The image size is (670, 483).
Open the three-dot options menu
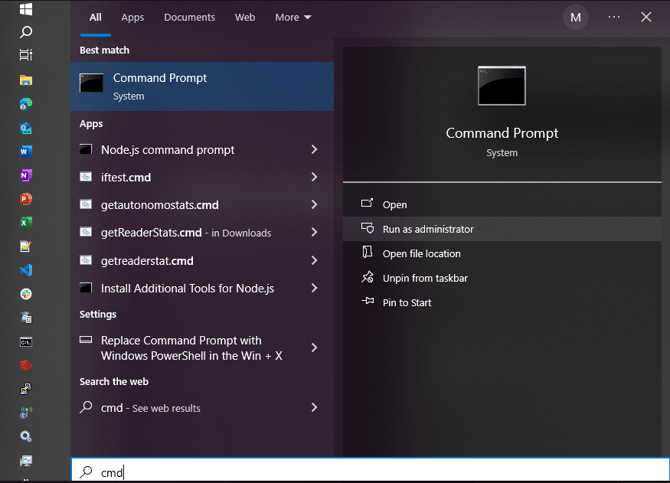[614, 17]
